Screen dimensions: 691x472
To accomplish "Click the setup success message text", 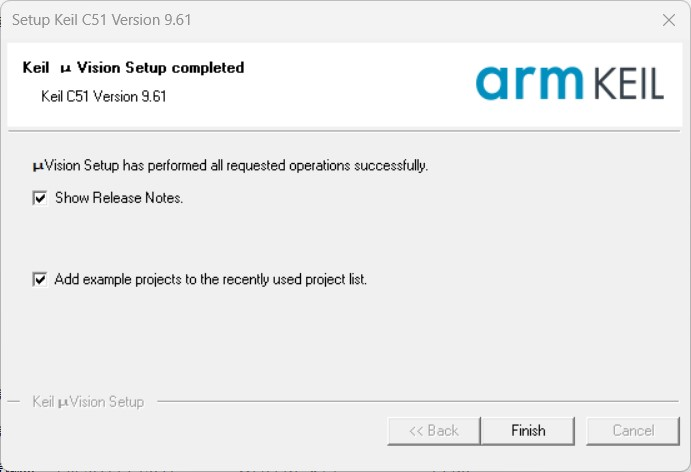I will 230,165.
